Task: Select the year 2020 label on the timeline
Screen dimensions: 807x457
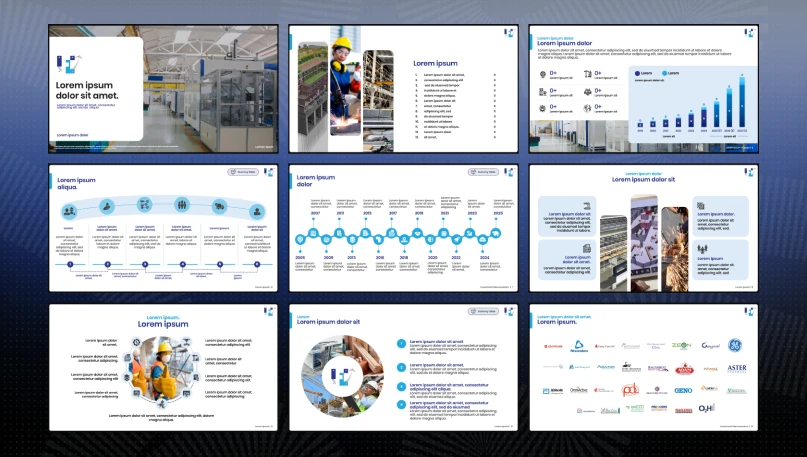Action: click(x=432, y=257)
